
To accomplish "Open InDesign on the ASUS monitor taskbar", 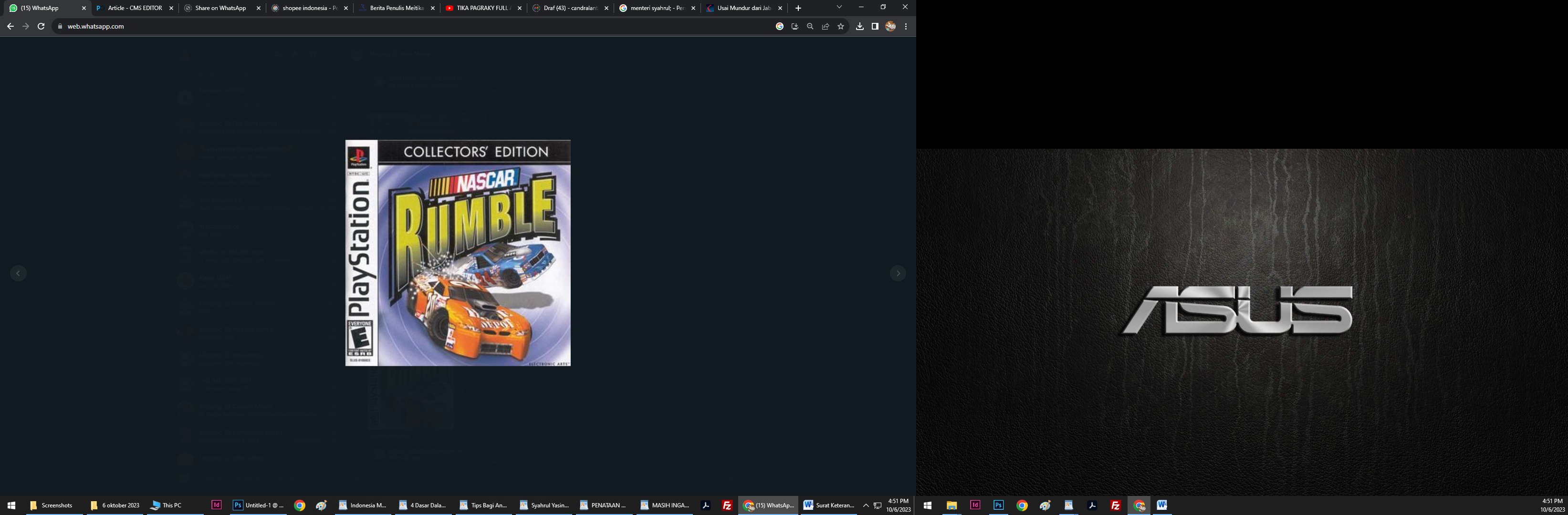I will pos(975,505).
